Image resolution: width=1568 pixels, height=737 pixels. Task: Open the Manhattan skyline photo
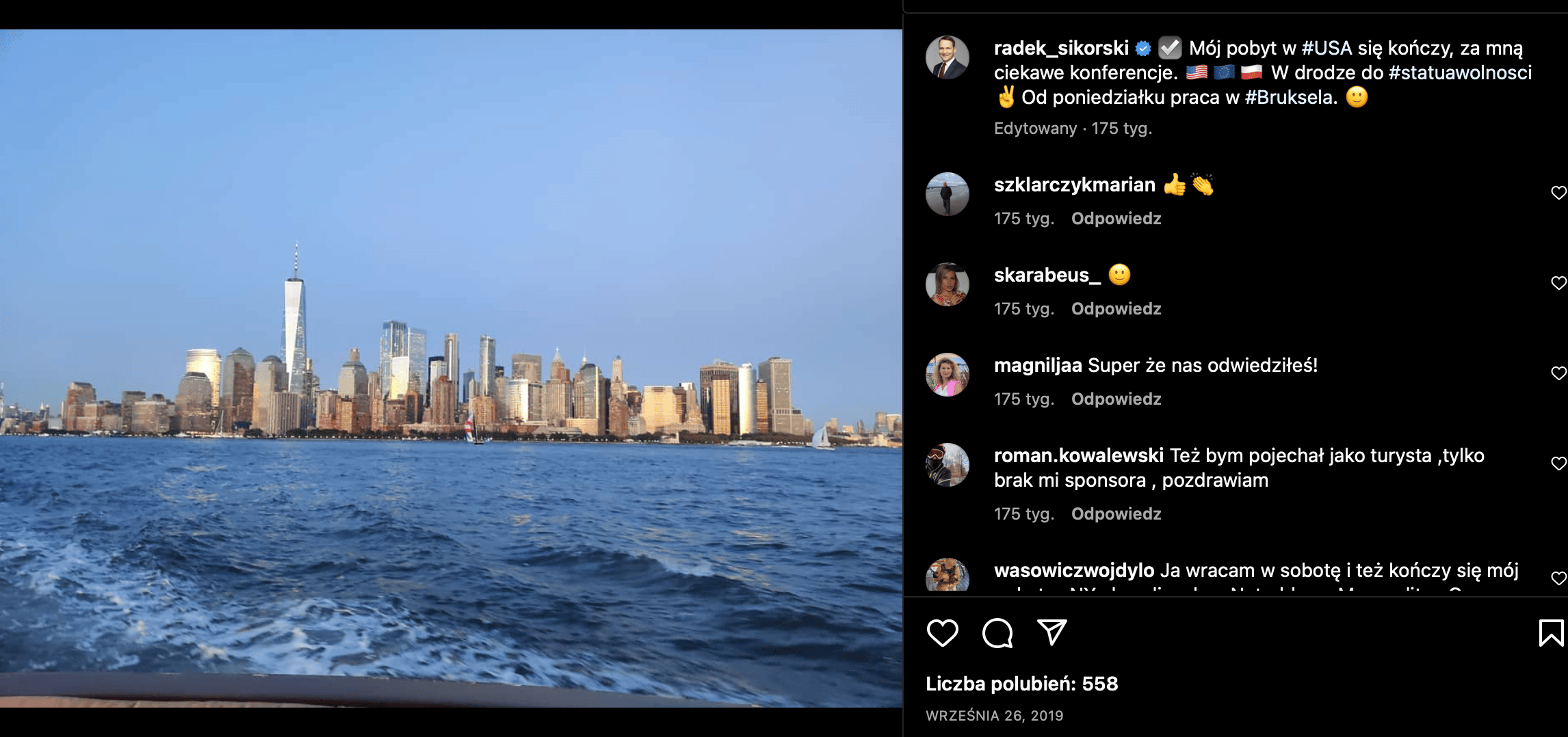pyautogui.click(x=452, y=368)
